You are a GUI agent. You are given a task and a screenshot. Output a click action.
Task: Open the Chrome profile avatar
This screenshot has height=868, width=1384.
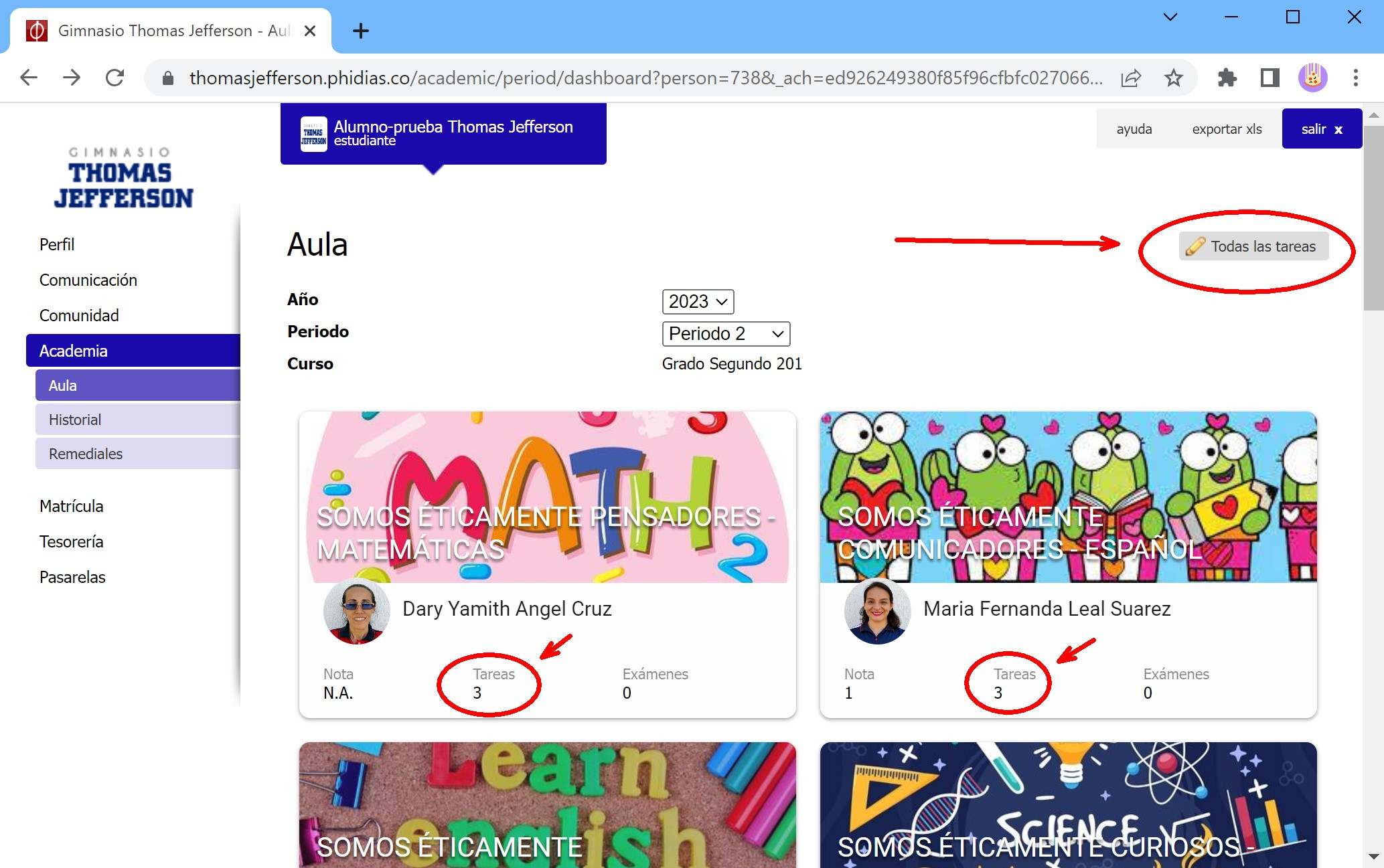(1312, 78)
